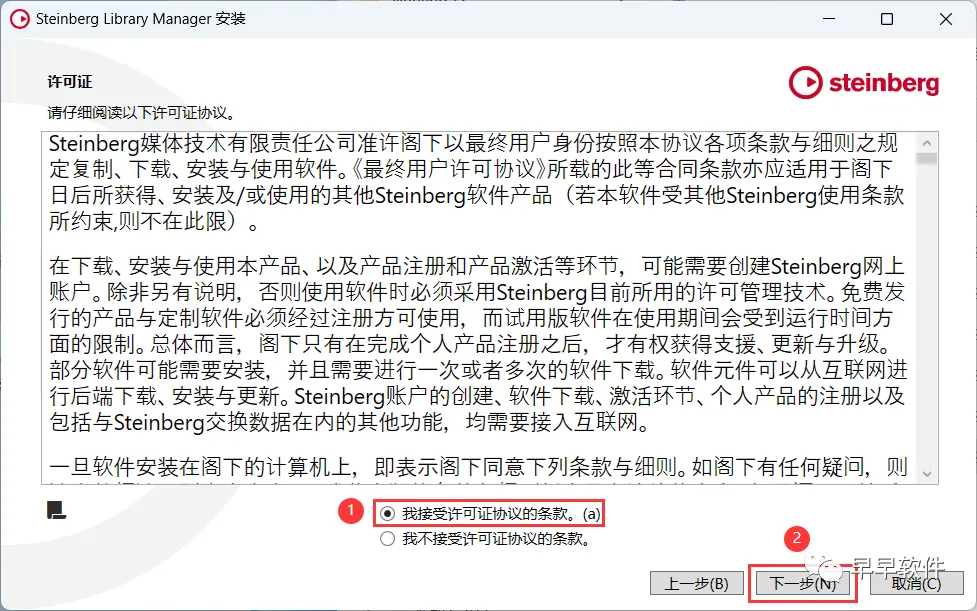Click the scrollbar thumb of the license text
The height and width of the screenshot is (611, 977).
[927, 159]
